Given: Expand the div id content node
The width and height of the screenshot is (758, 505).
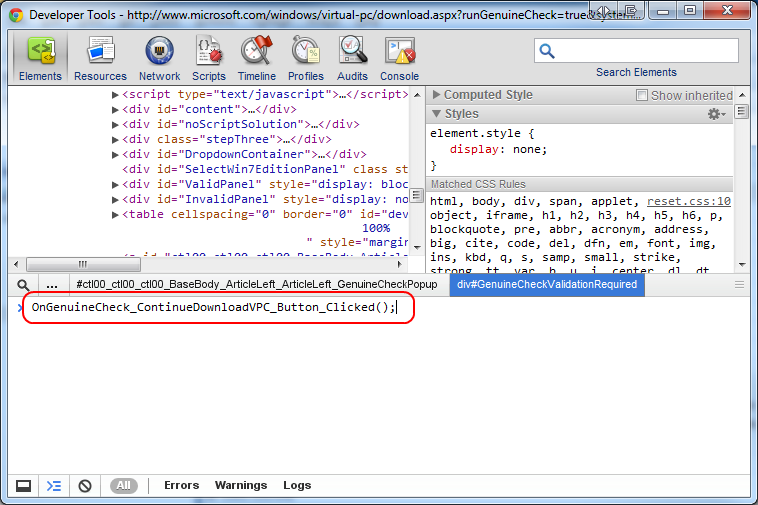Looking at the screenshot, I should coord(115,110).
